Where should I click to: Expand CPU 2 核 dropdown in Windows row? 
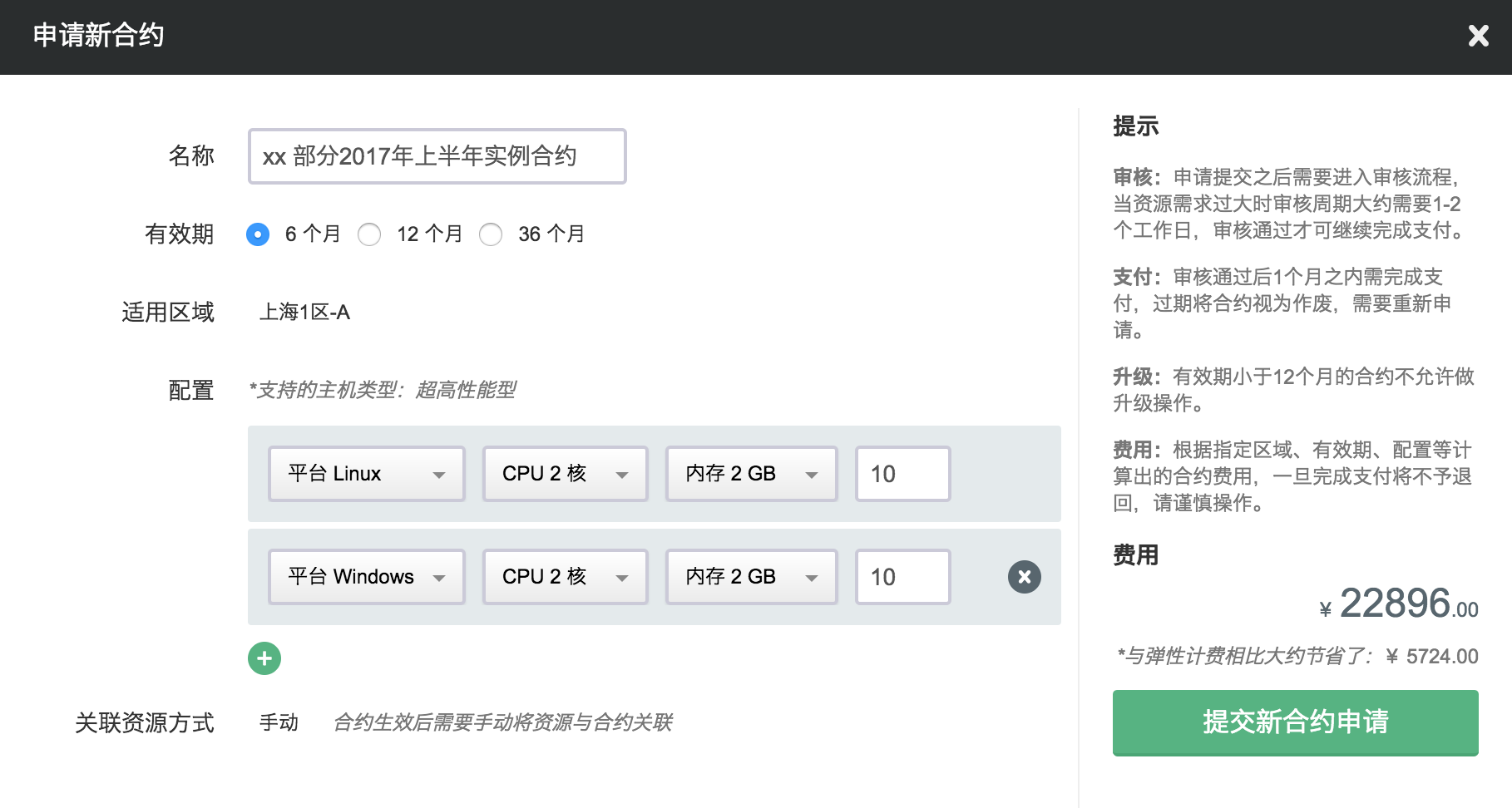[x=565, y=577]
